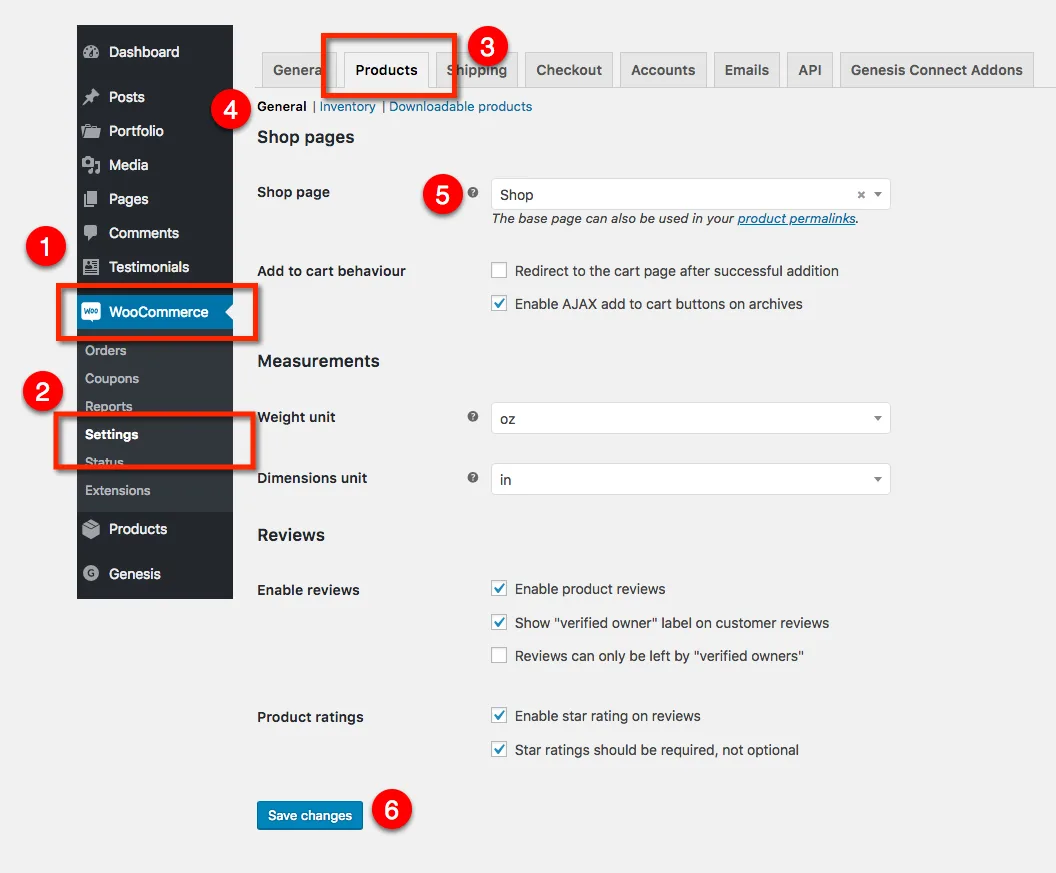The width and height of the screenshot is (1056, 873).
Task: Click the Media icon in sidebar
Action: tap(91, 165)
